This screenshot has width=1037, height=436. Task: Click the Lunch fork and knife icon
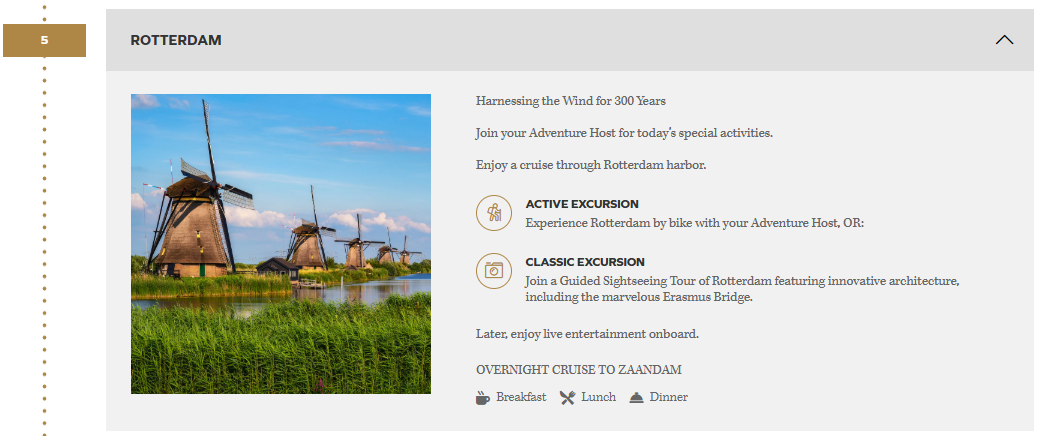[567, 397]
